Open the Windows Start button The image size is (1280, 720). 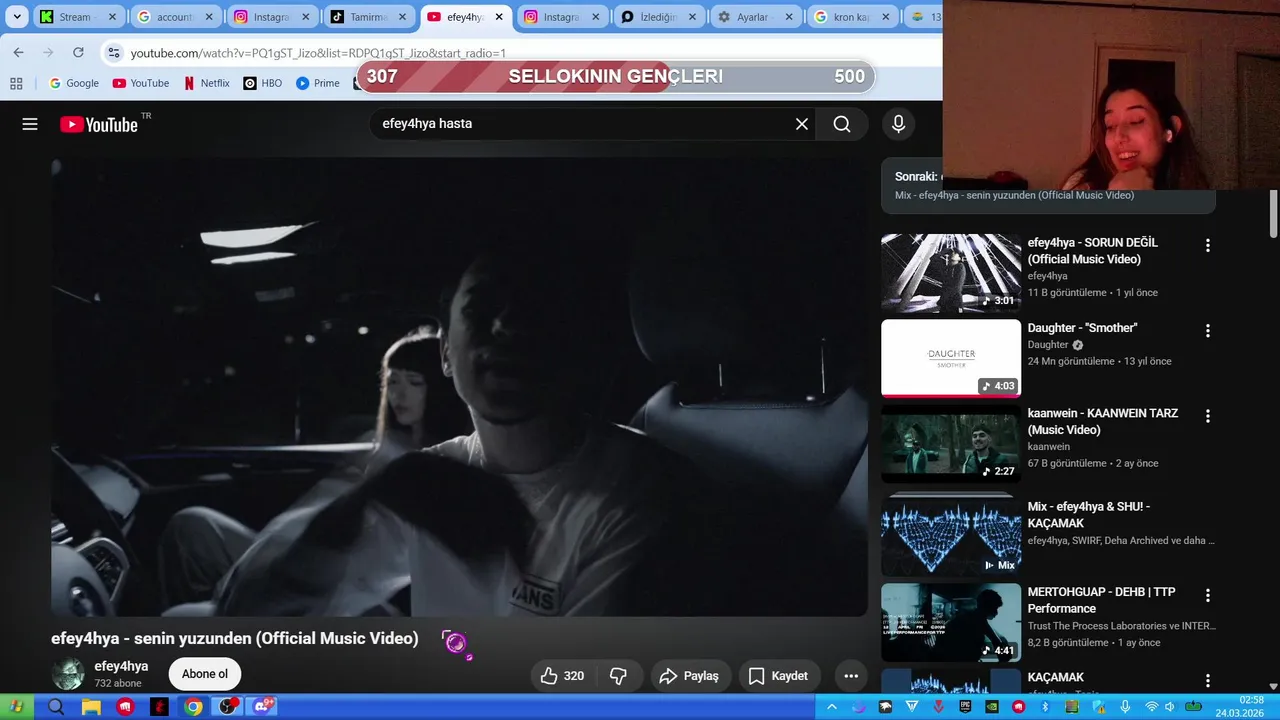click(16, 707)
